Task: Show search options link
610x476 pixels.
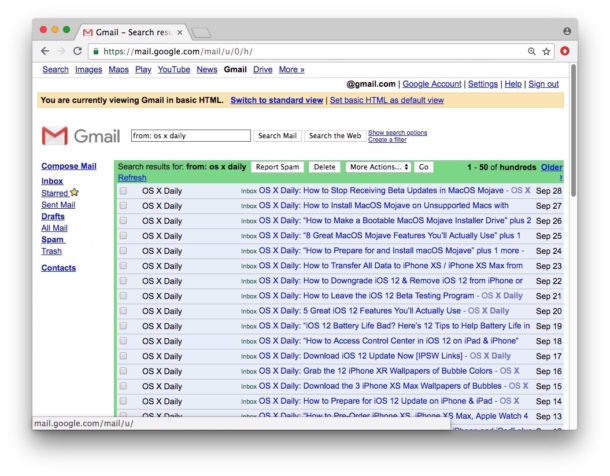Action: point(398,133)
